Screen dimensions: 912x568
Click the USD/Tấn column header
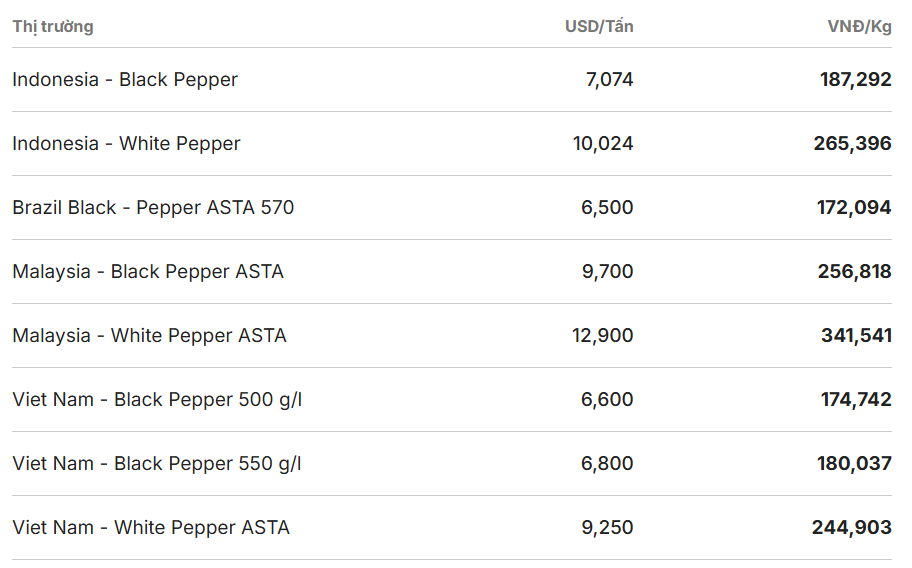coord(599,26)
